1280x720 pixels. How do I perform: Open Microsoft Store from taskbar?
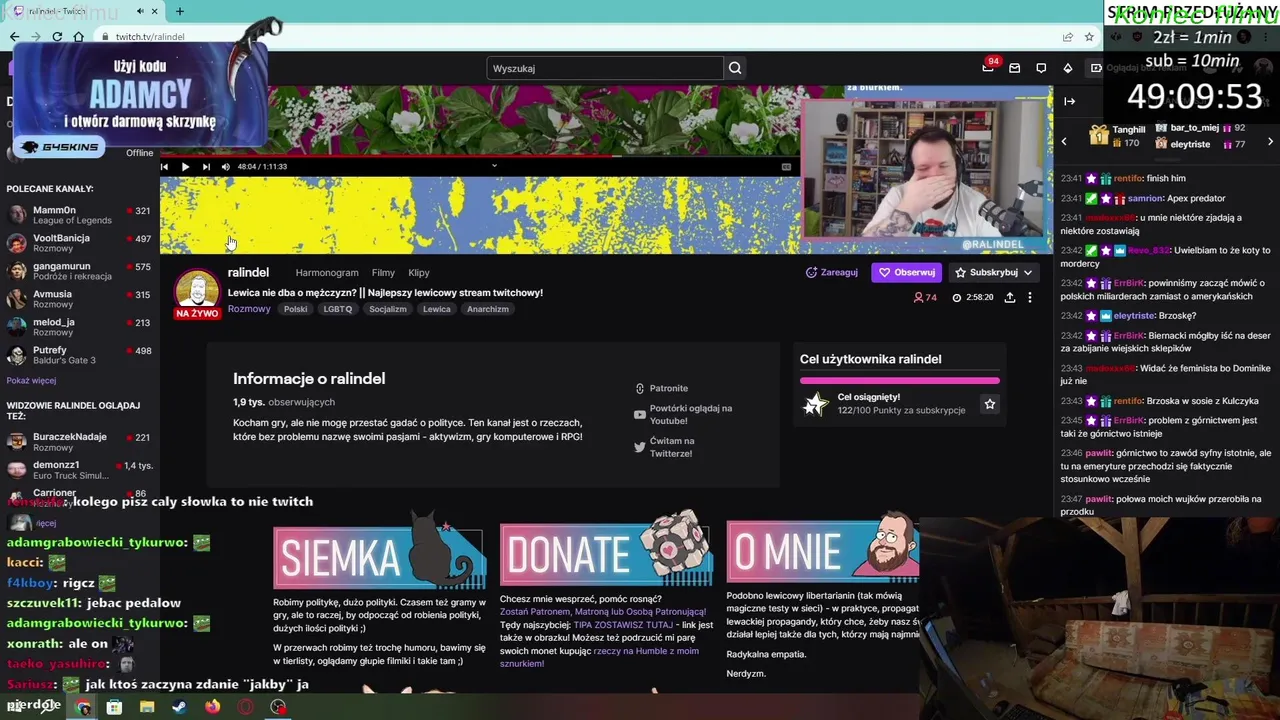115,707
